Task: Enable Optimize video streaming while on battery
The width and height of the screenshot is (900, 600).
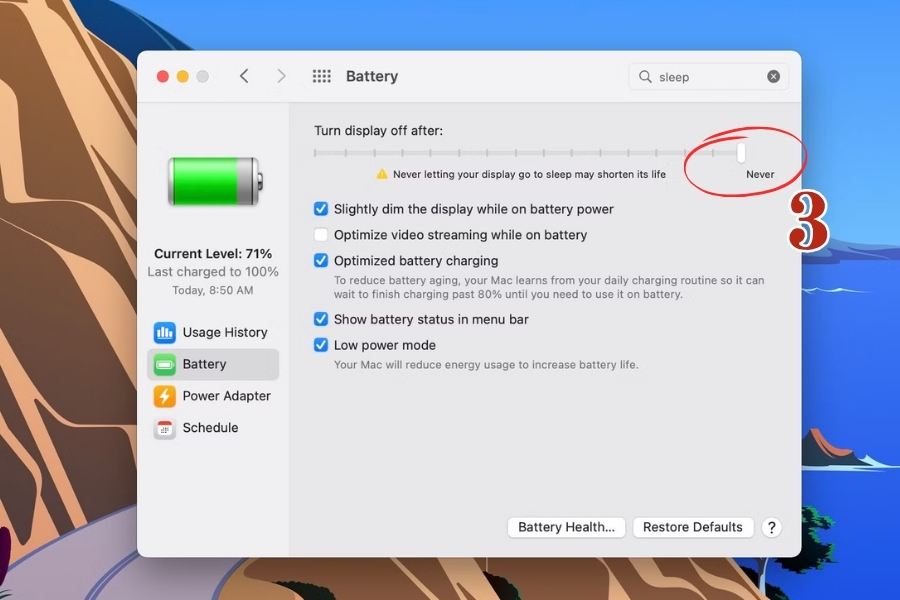Action: pyautogui.click(x=321, y=235)
